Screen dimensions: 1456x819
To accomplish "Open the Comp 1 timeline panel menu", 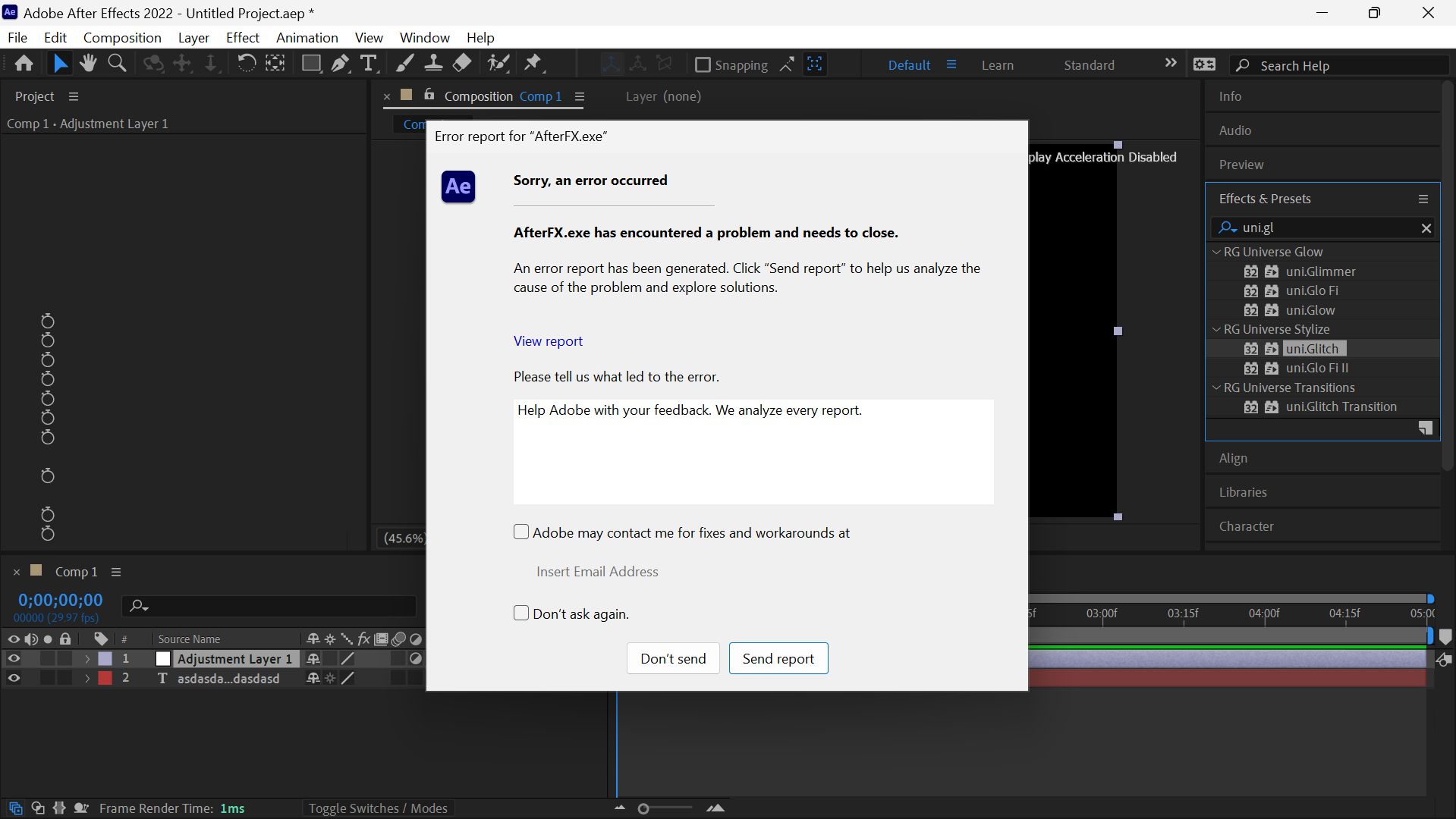I will pyautogui.click(x=116, y=572).
